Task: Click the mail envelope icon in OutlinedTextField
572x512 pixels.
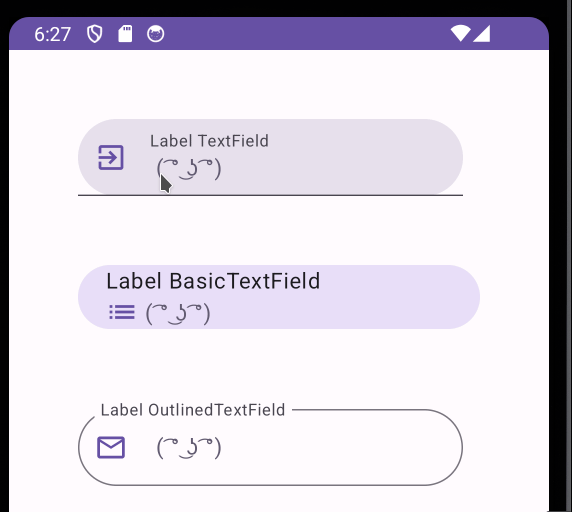Action: (x=111, y=447)
